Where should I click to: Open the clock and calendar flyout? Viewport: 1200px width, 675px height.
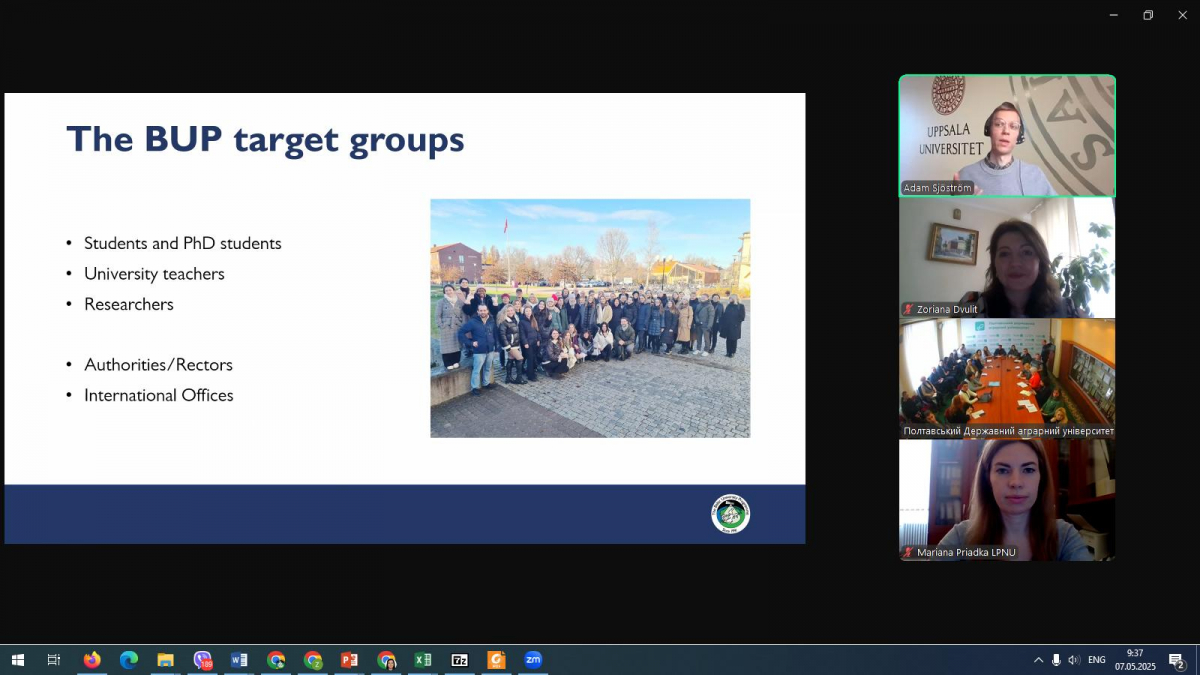[1135, 660]
